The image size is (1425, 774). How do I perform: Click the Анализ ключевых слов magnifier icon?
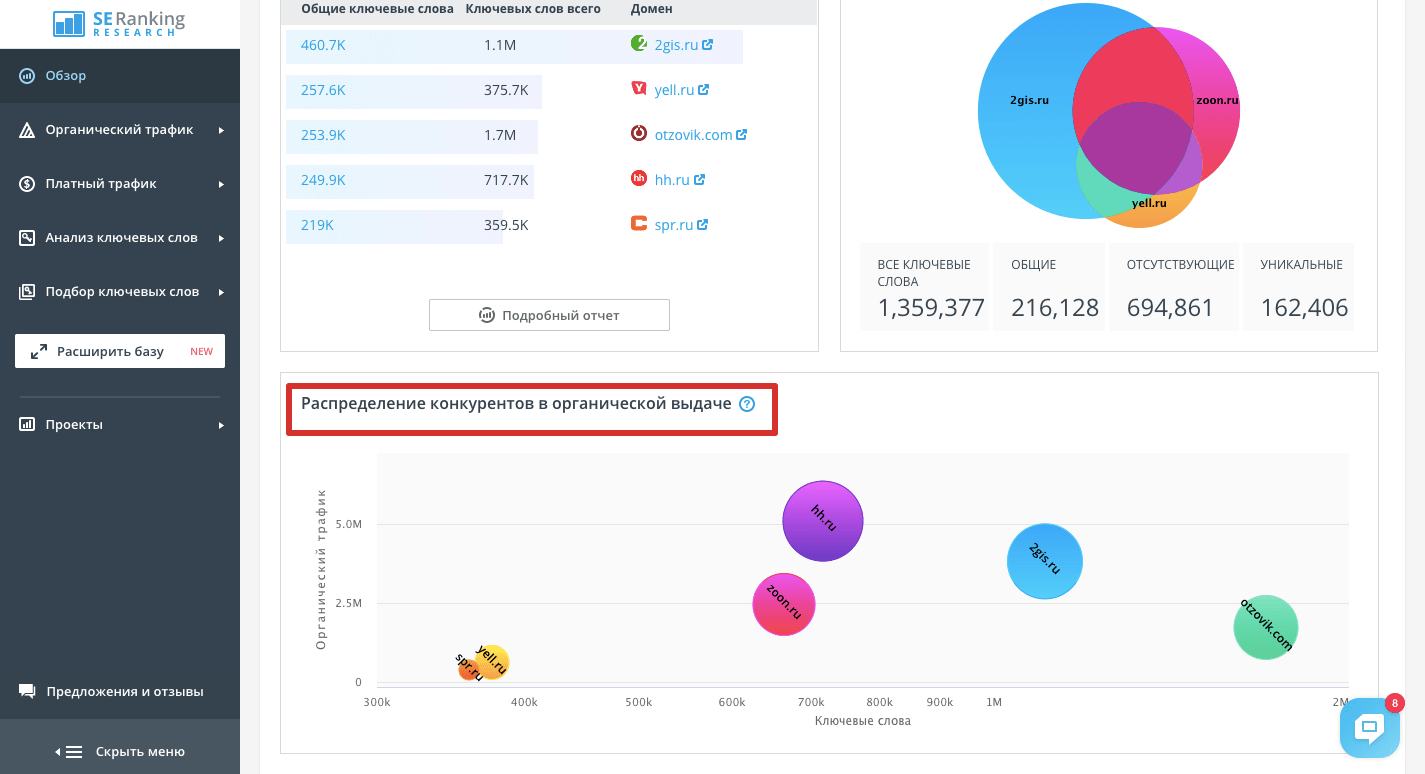click(x=27, y=238)
